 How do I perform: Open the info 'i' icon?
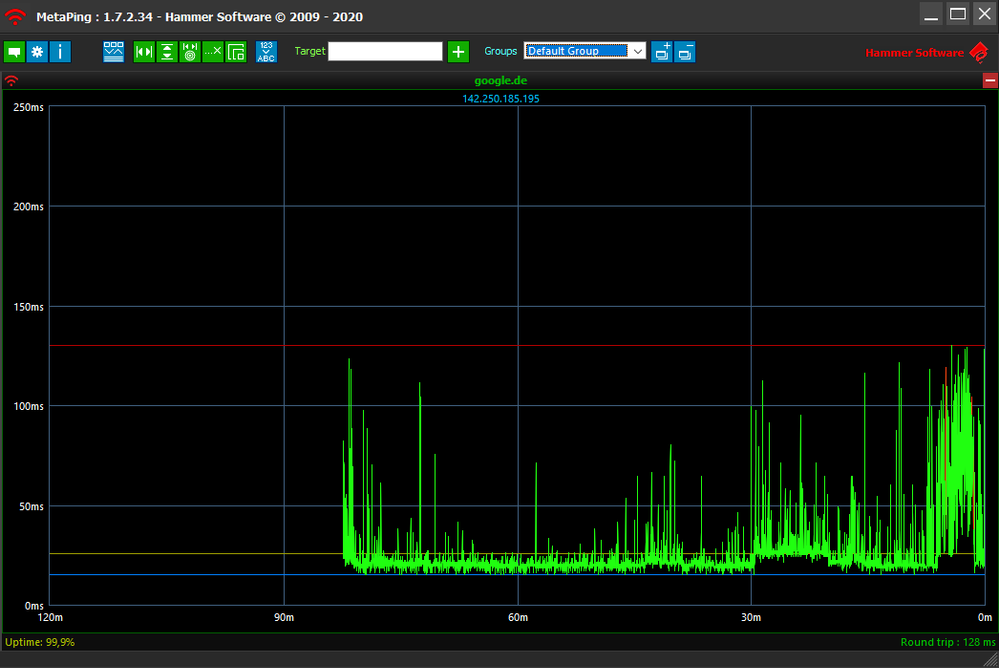point(60,52)
